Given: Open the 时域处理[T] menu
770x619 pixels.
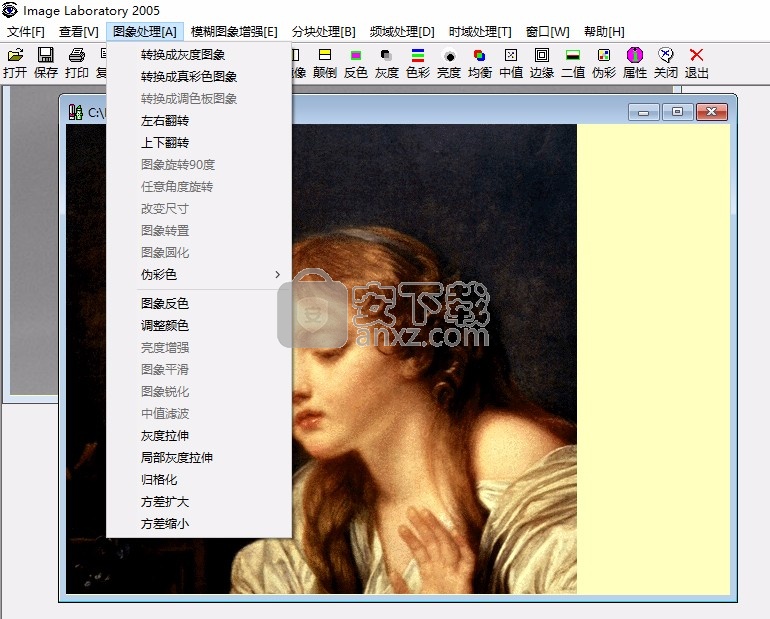Looking at the screenshot, I should [x=480, y=32].
